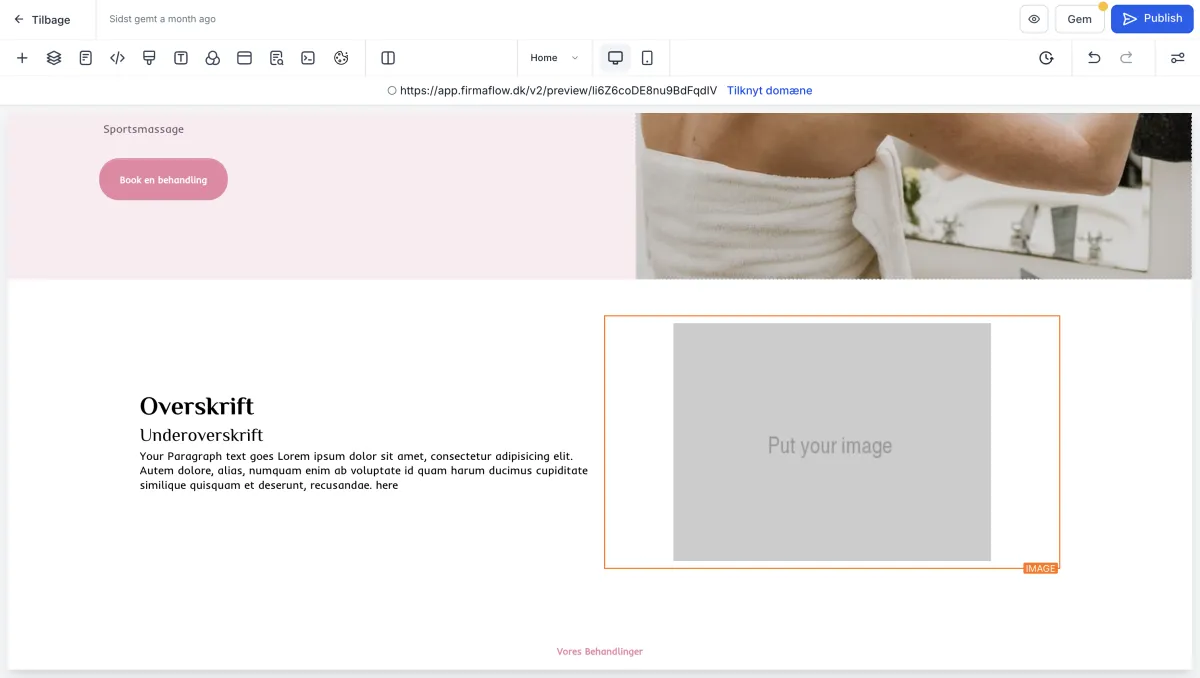Open the cookie icon settings
Screen dimensions: 1200x678
tap(341, 58)
